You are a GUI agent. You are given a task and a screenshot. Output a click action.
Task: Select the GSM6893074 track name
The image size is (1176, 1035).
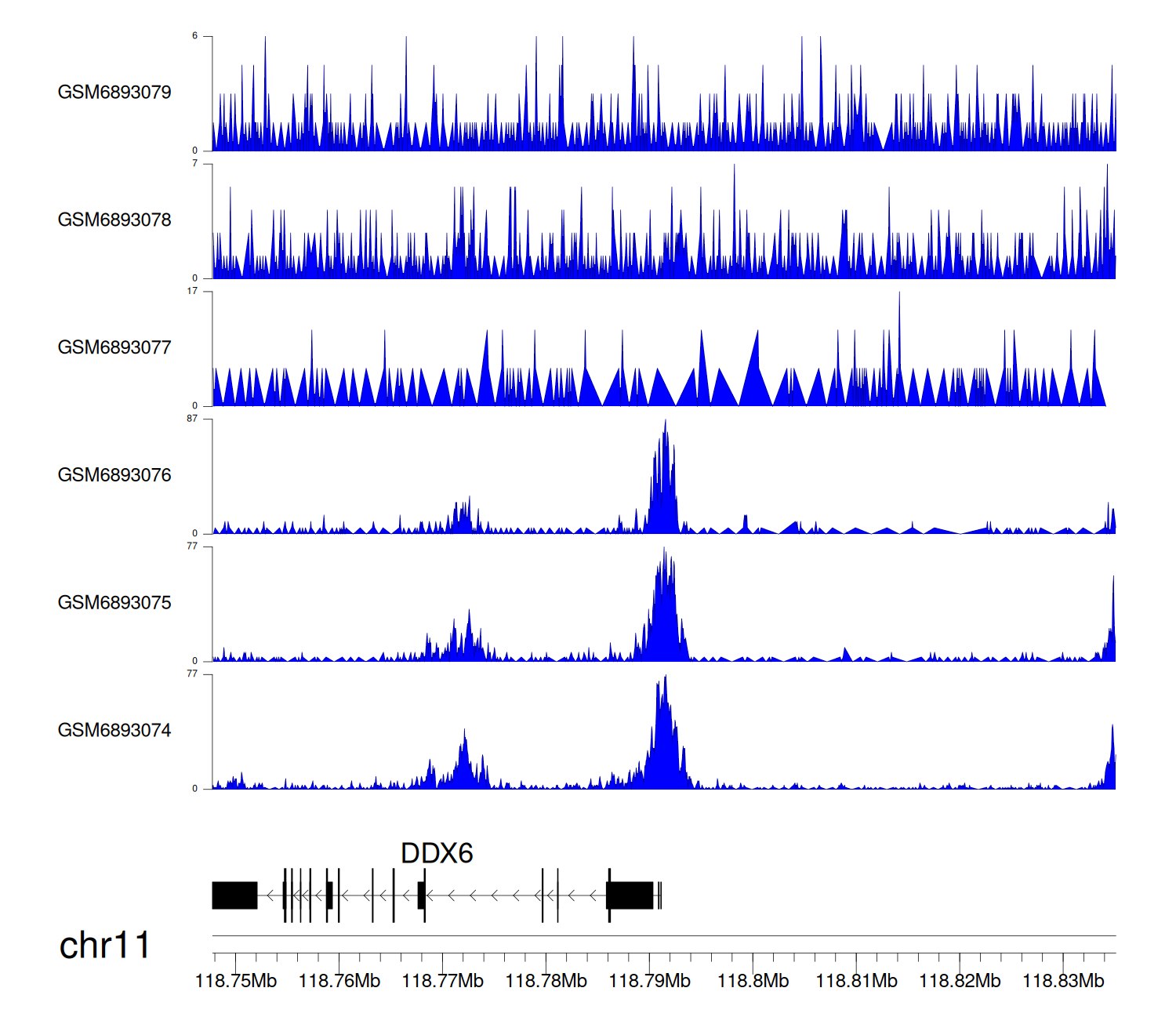click(x=114, y=731)
